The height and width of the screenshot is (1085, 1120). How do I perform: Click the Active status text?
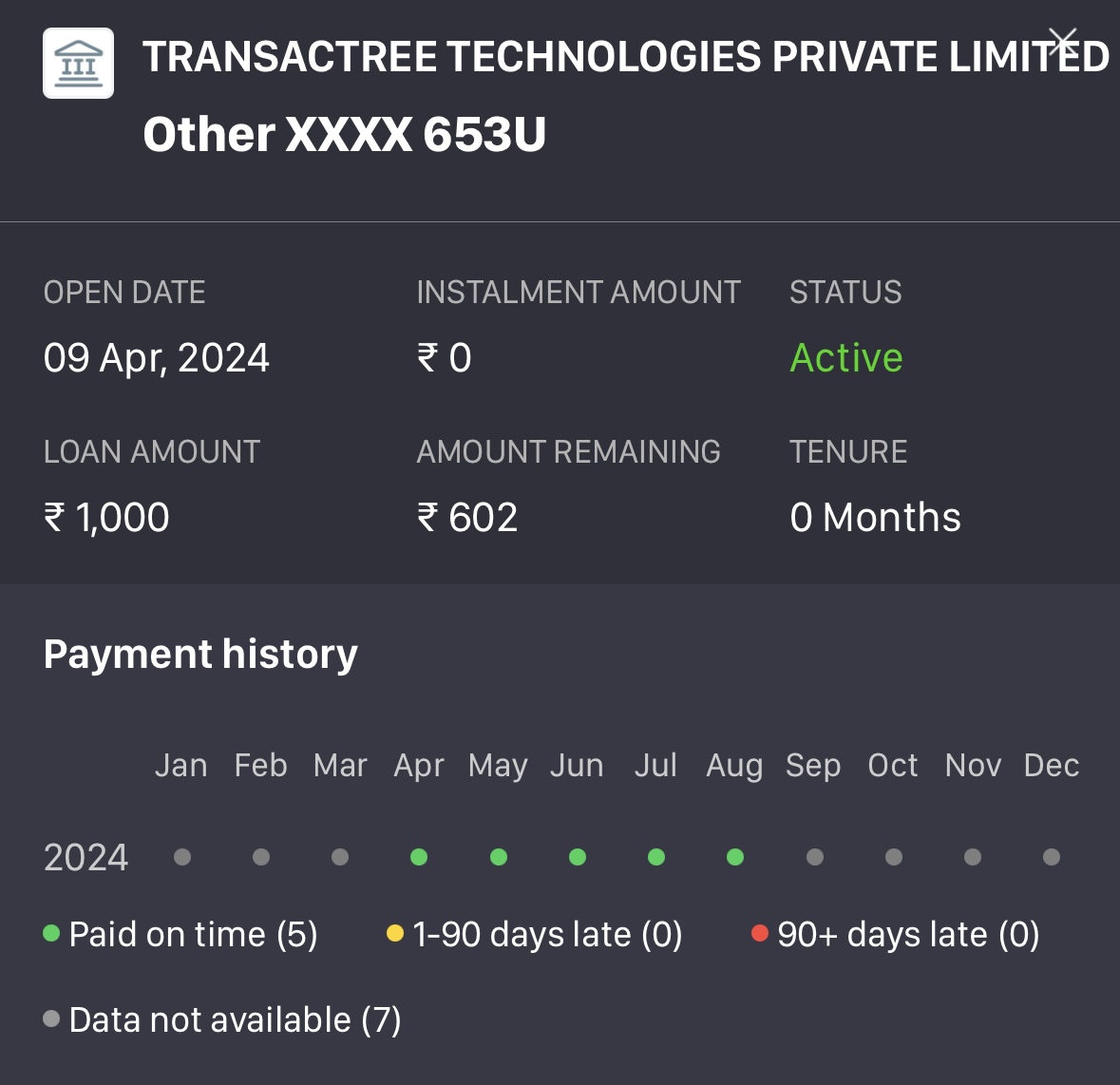(845, 358)
